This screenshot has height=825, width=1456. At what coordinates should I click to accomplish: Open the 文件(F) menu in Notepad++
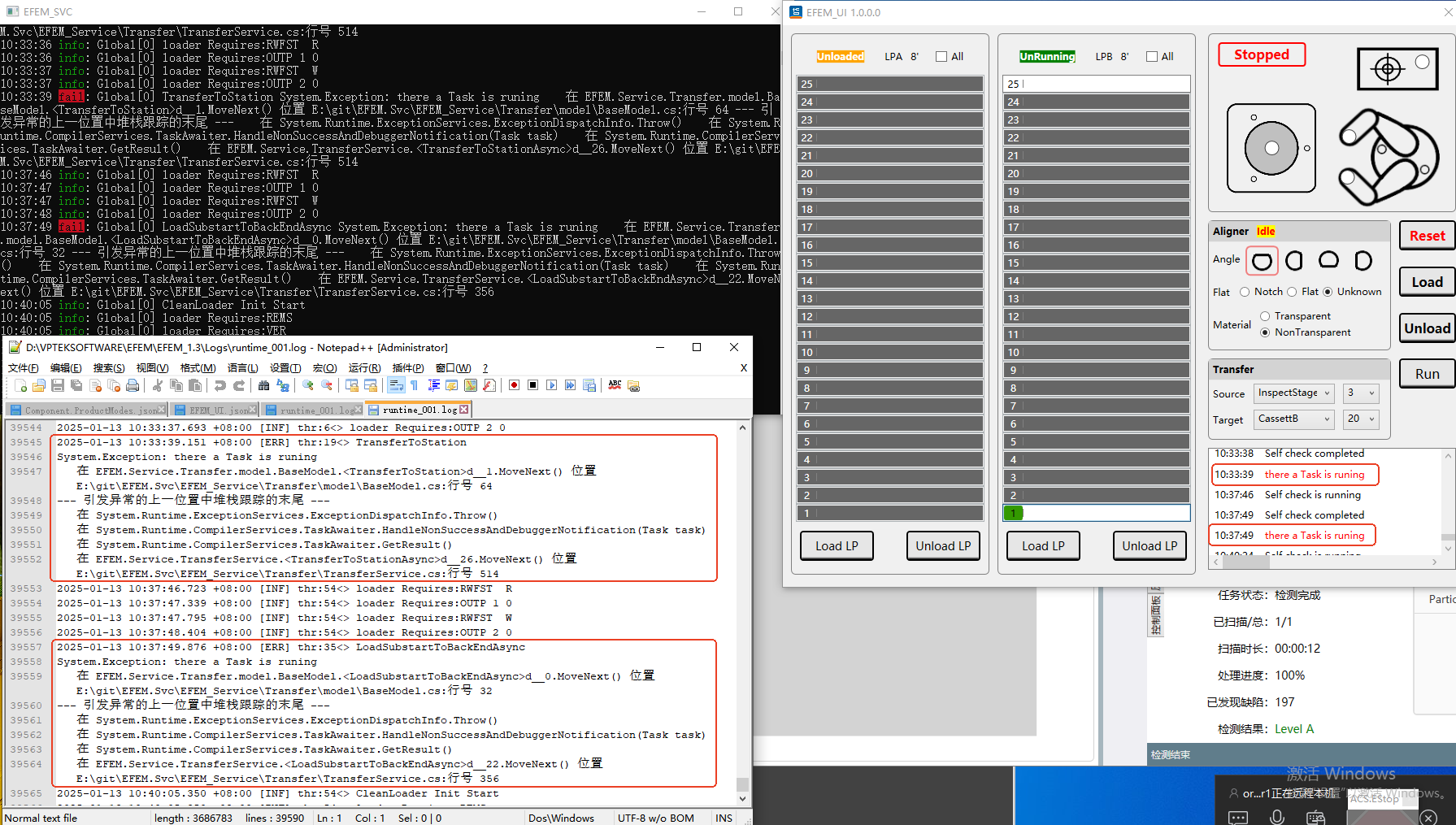(23, 368)
